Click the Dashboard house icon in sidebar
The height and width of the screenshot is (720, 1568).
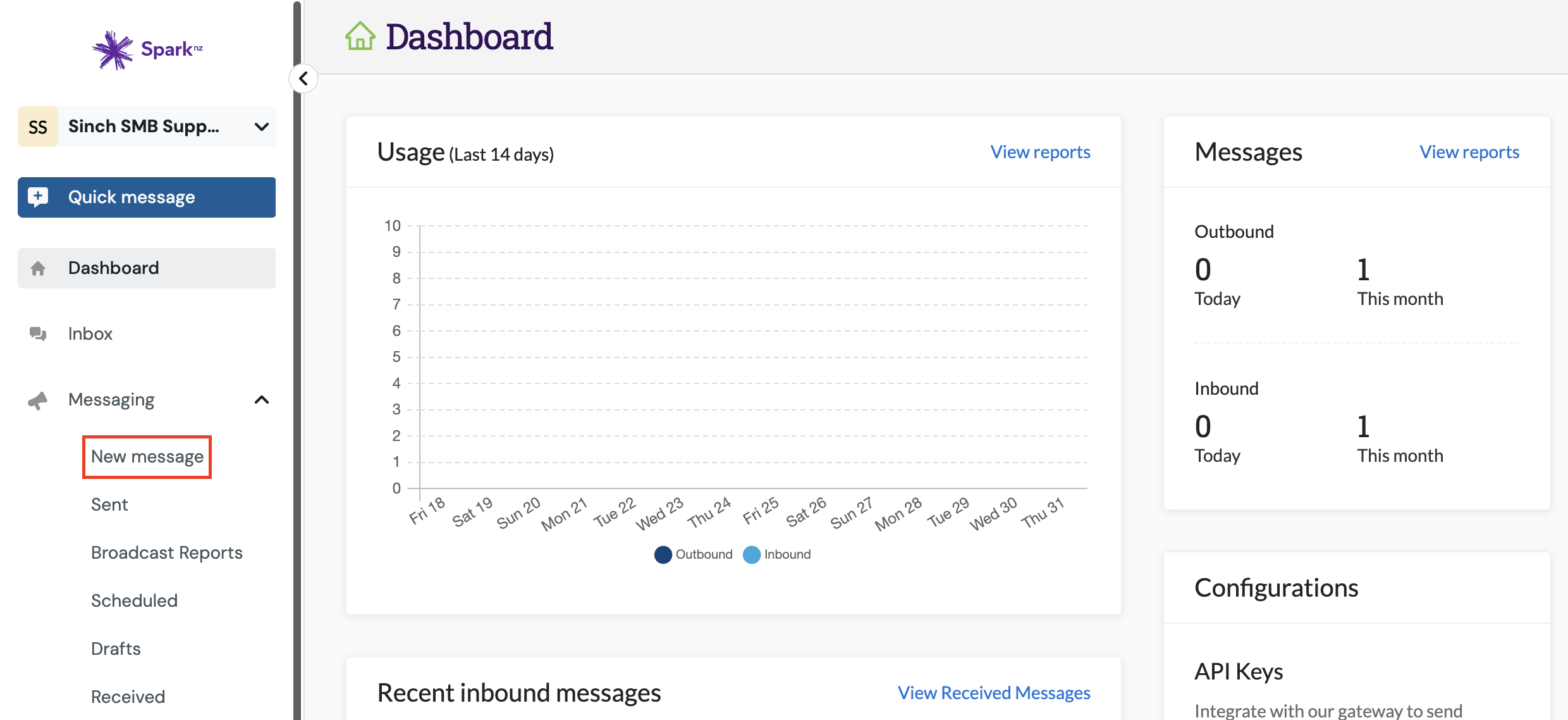(38, 268)
